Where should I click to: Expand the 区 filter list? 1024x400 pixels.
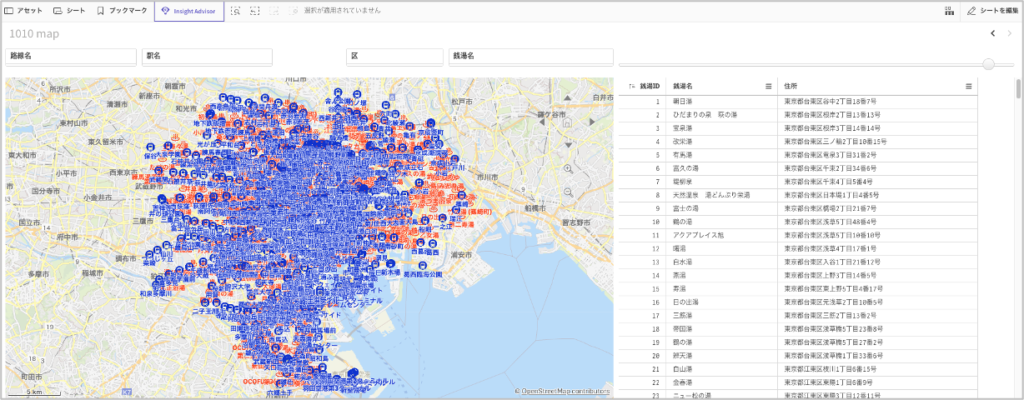394,57
